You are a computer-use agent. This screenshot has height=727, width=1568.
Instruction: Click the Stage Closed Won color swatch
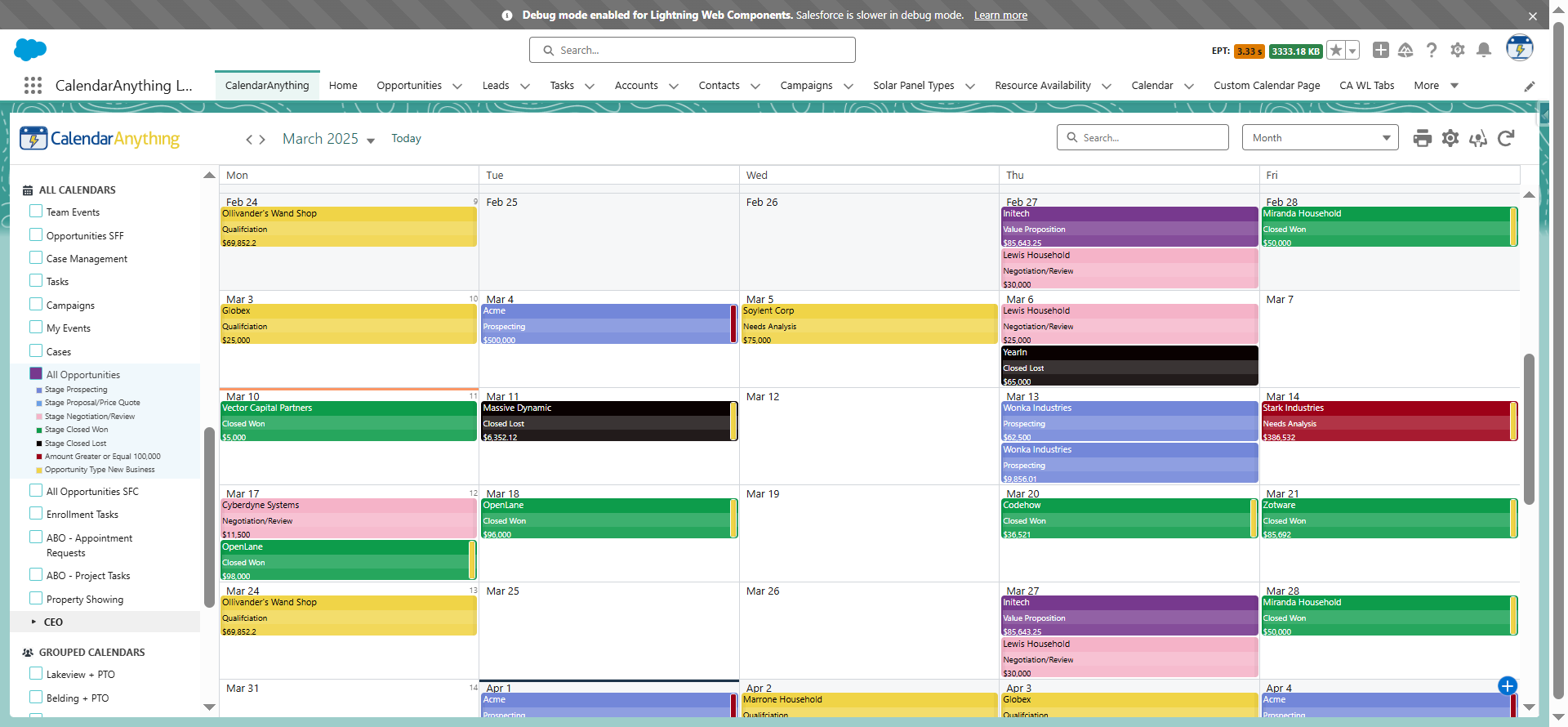[x=39, y=430]
